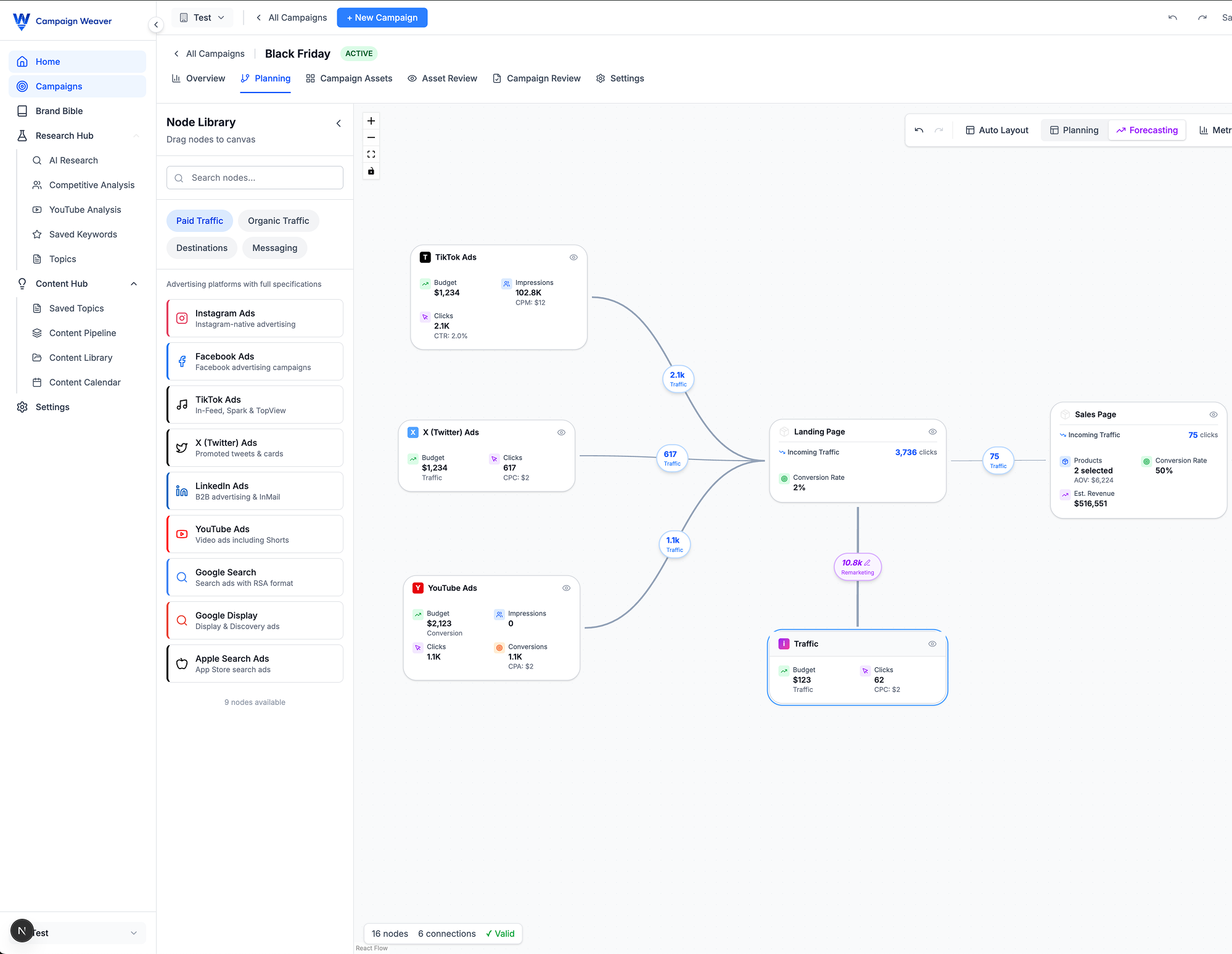Switch to the Campaign Assets tab
Screen dimensions: 1232x954
[x=349, y=78]
